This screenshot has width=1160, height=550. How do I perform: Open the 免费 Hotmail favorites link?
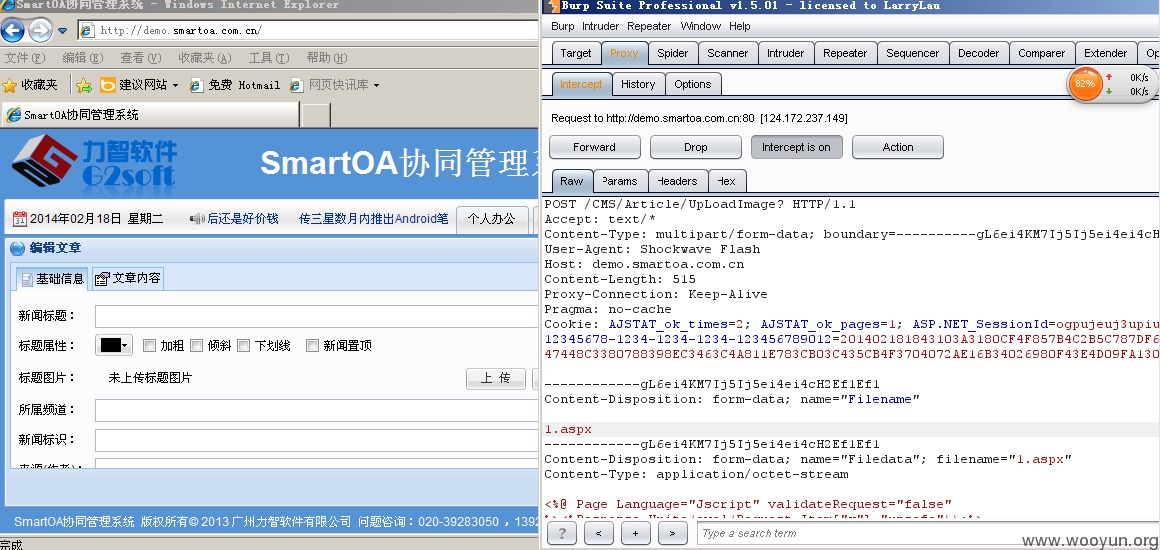235,85
